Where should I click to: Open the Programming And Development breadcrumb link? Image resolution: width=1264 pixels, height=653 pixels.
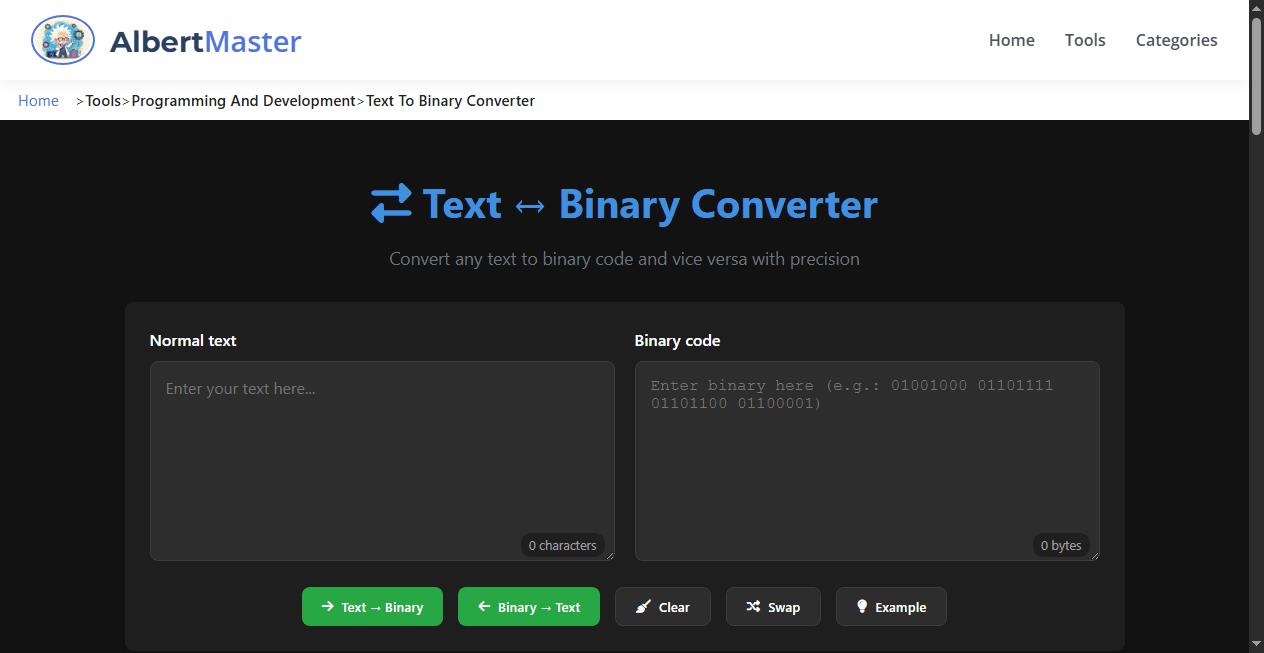tap(243, 100)
